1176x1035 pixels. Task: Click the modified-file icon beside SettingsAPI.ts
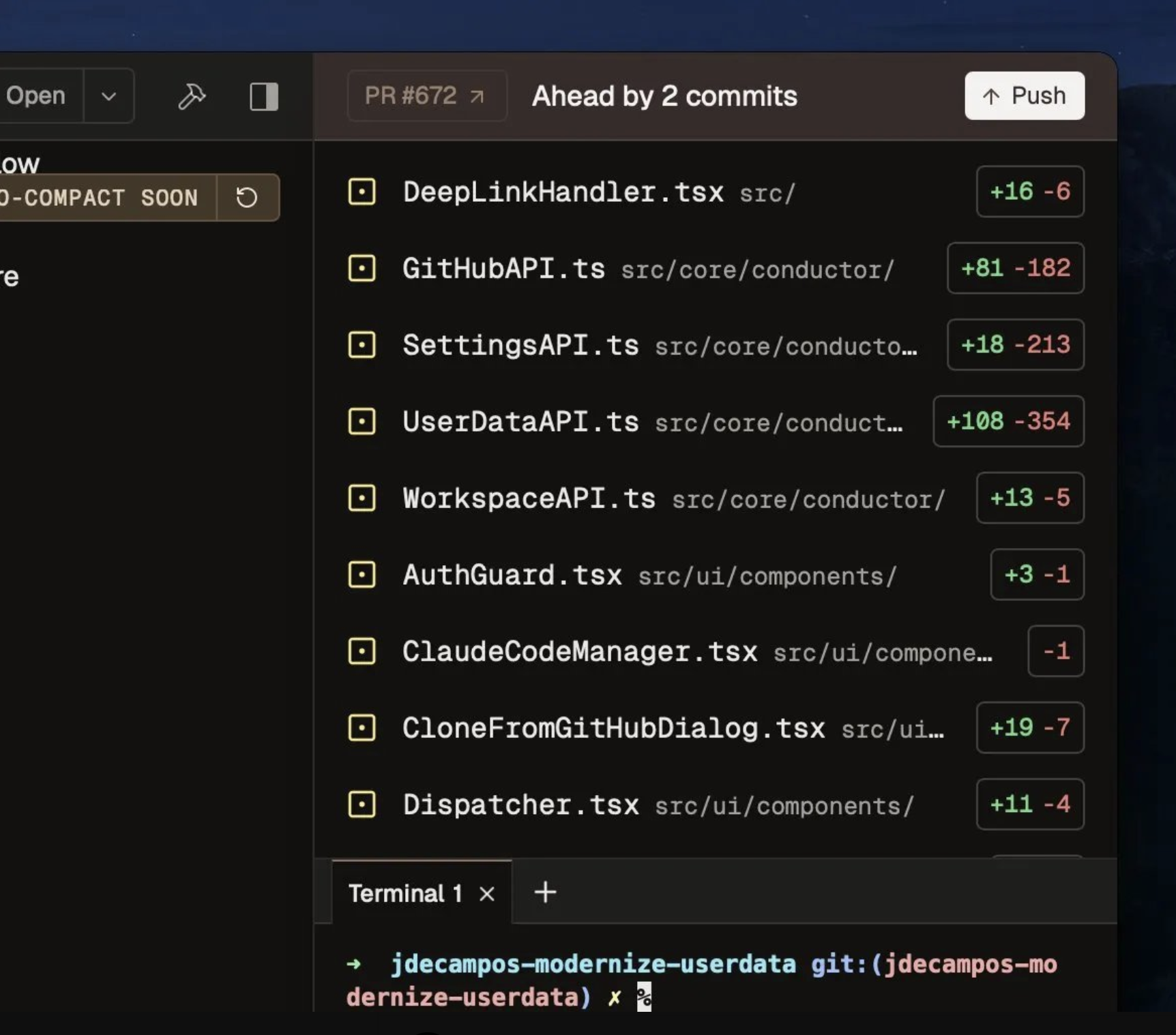tap(362, 345)
